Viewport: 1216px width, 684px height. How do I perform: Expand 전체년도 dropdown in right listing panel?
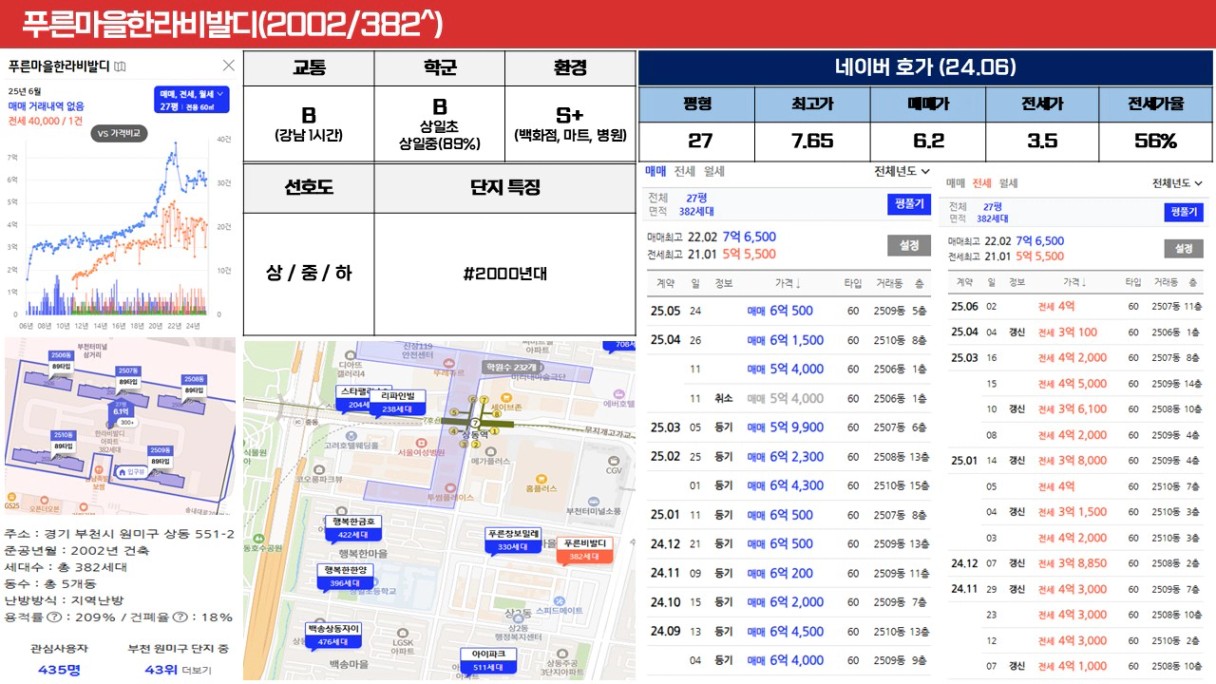(x=1178, y=183)
